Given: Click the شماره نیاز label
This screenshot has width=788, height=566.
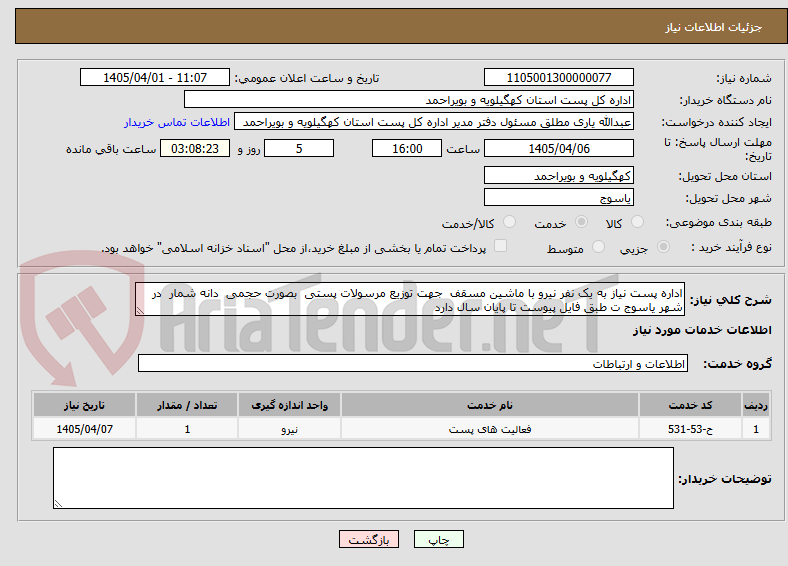Looking at the screenshot, I should coord(744,78).
